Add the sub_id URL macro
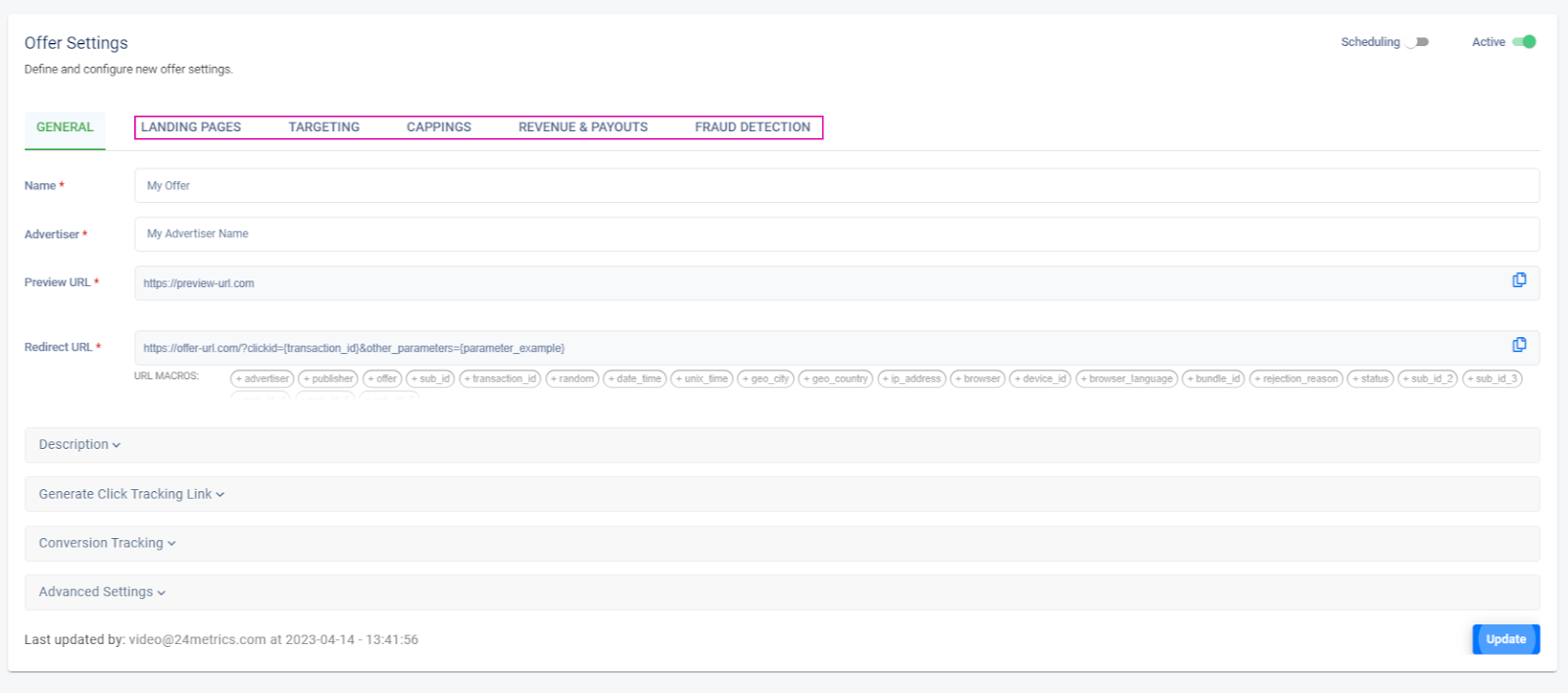 (430, 378)
